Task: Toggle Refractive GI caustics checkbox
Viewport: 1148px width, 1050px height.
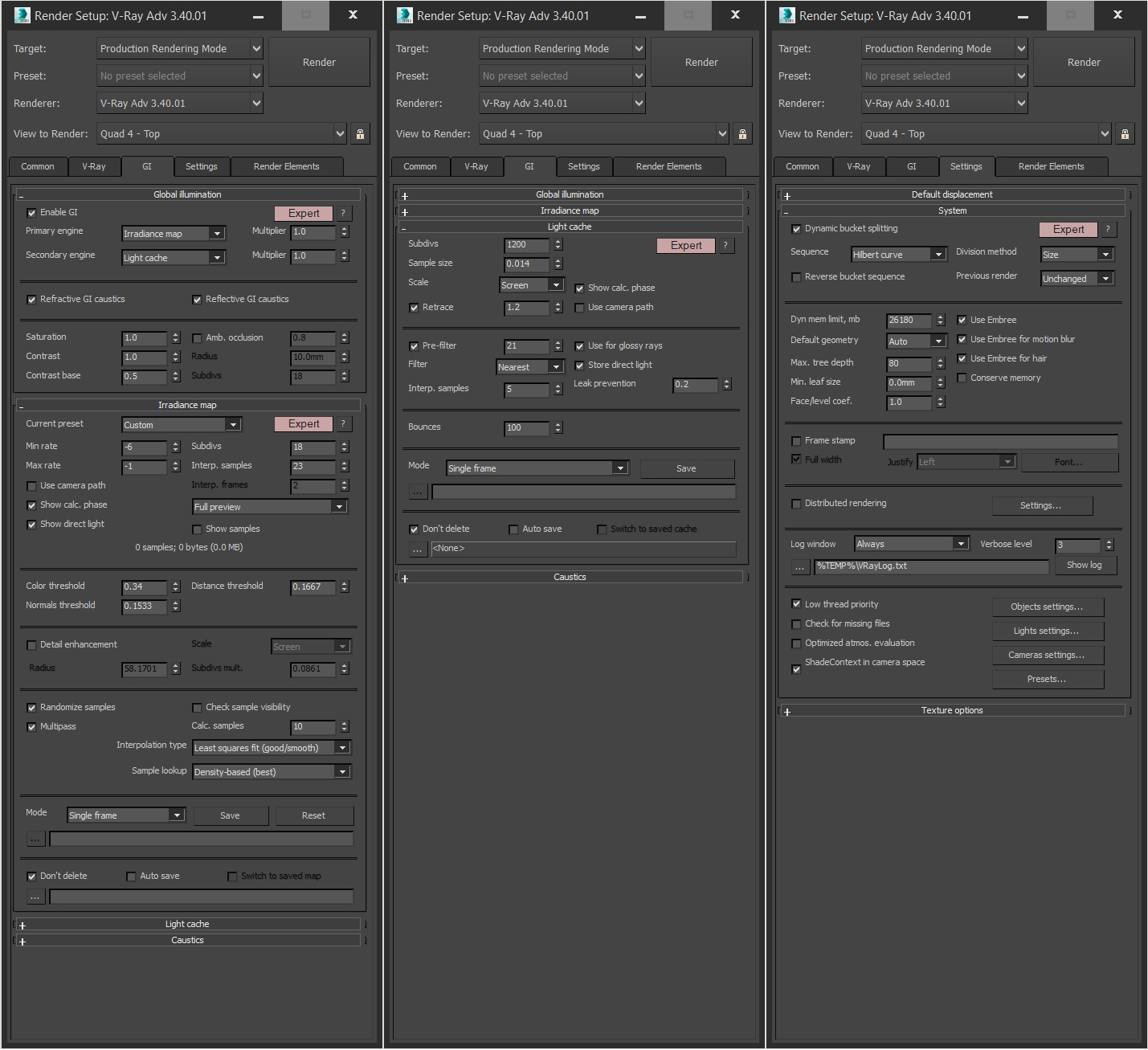Action: click(x=31, y=300)
